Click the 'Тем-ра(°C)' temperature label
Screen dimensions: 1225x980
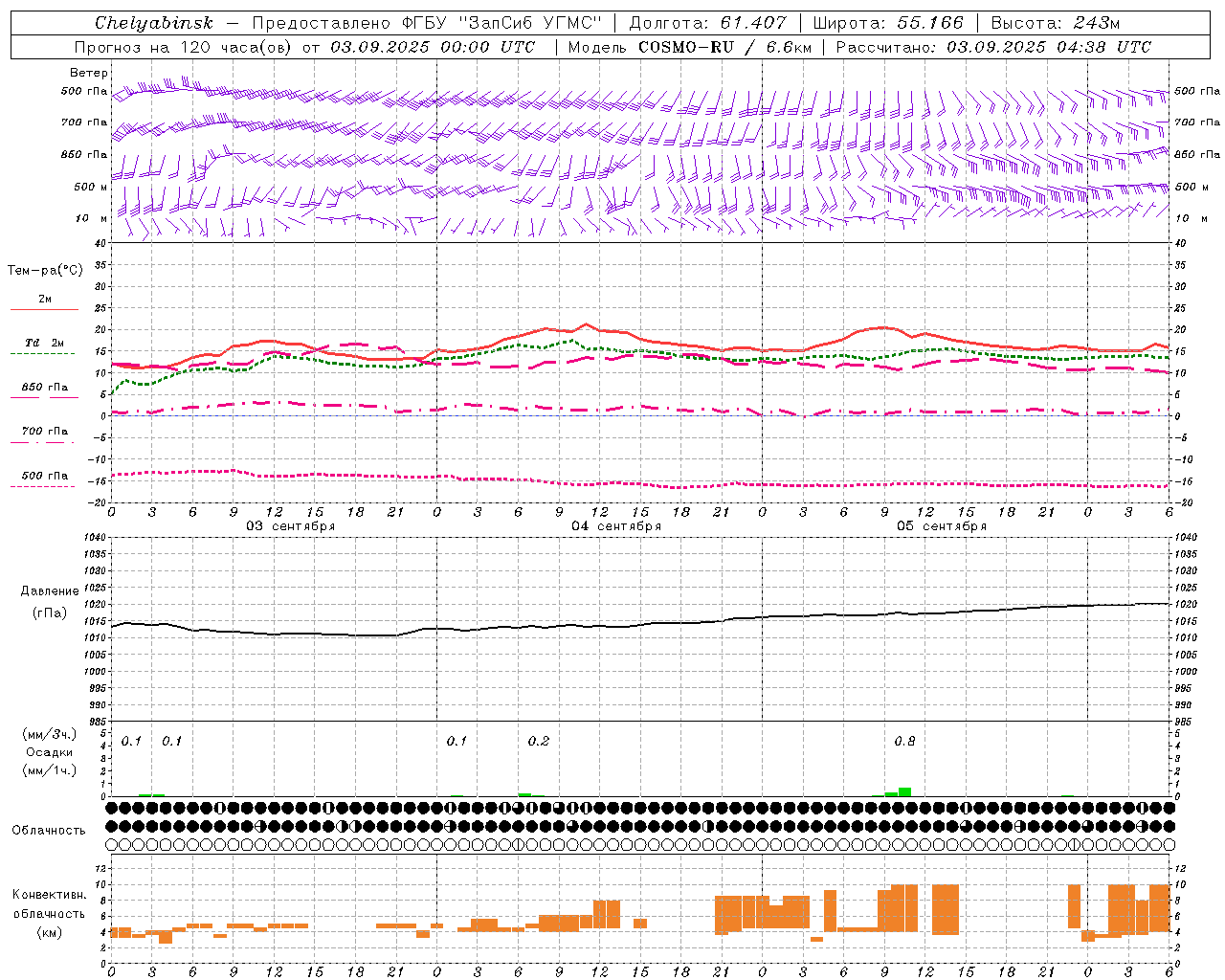click(45, 270)
